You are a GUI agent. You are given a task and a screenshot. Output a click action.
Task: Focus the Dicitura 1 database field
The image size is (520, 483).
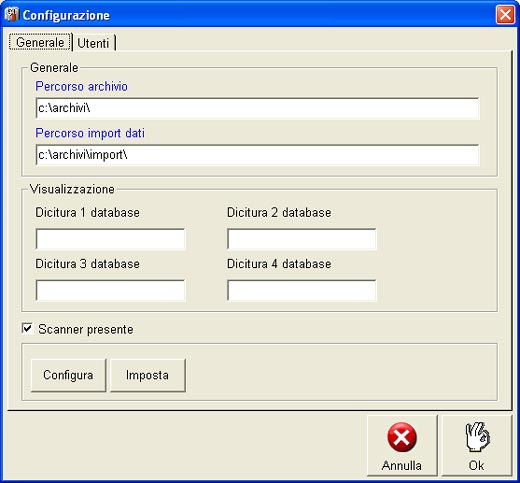coord(110,239)
